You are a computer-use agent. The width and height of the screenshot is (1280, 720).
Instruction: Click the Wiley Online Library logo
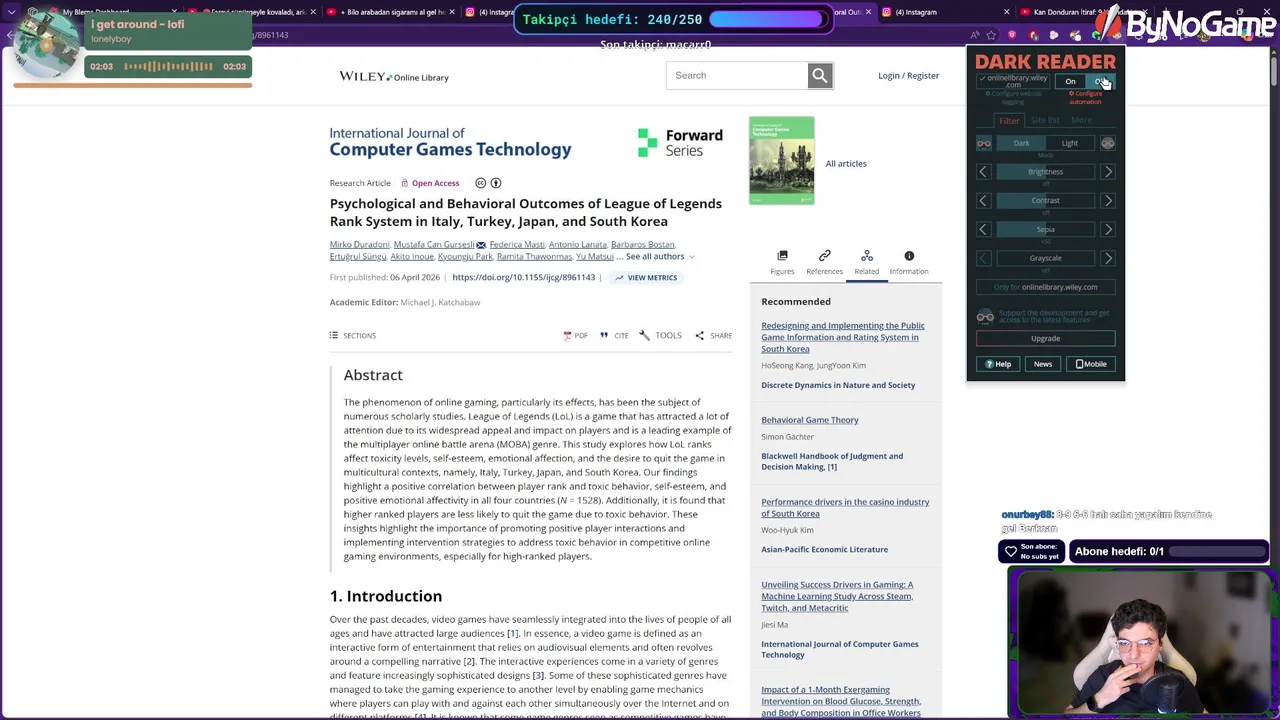(394, 77)
